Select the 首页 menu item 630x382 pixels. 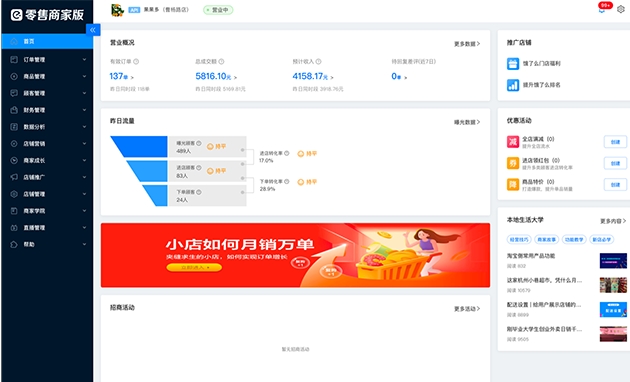pos(47,41)
